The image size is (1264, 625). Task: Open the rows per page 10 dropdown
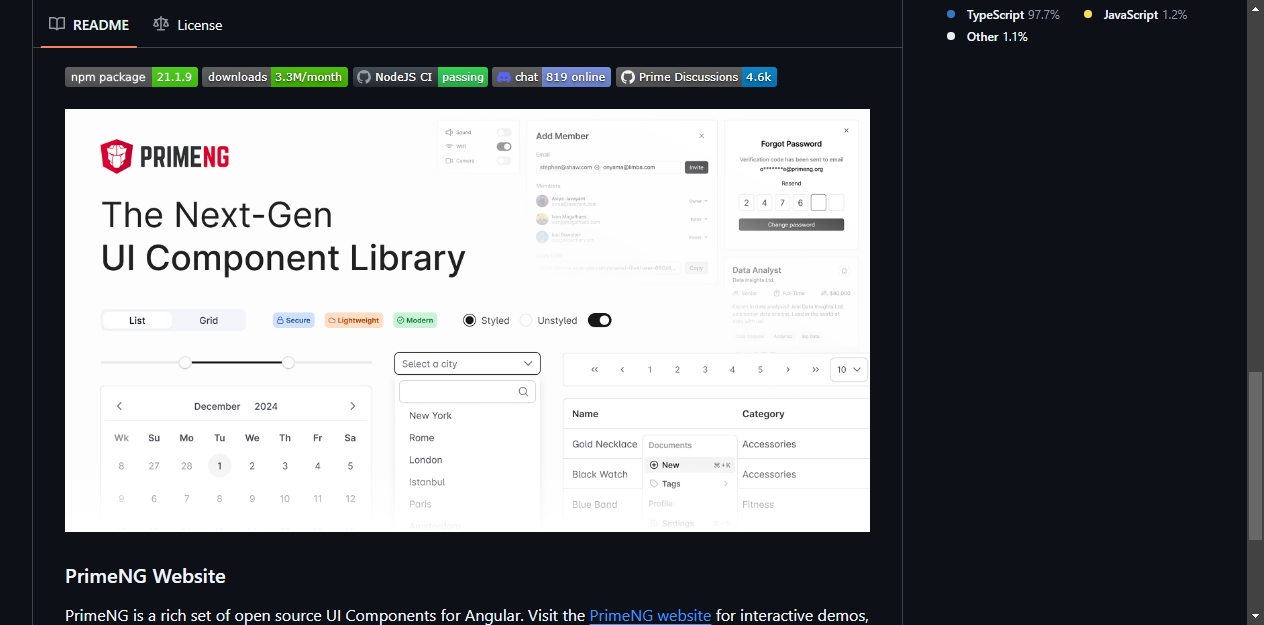tap(849, 369)
